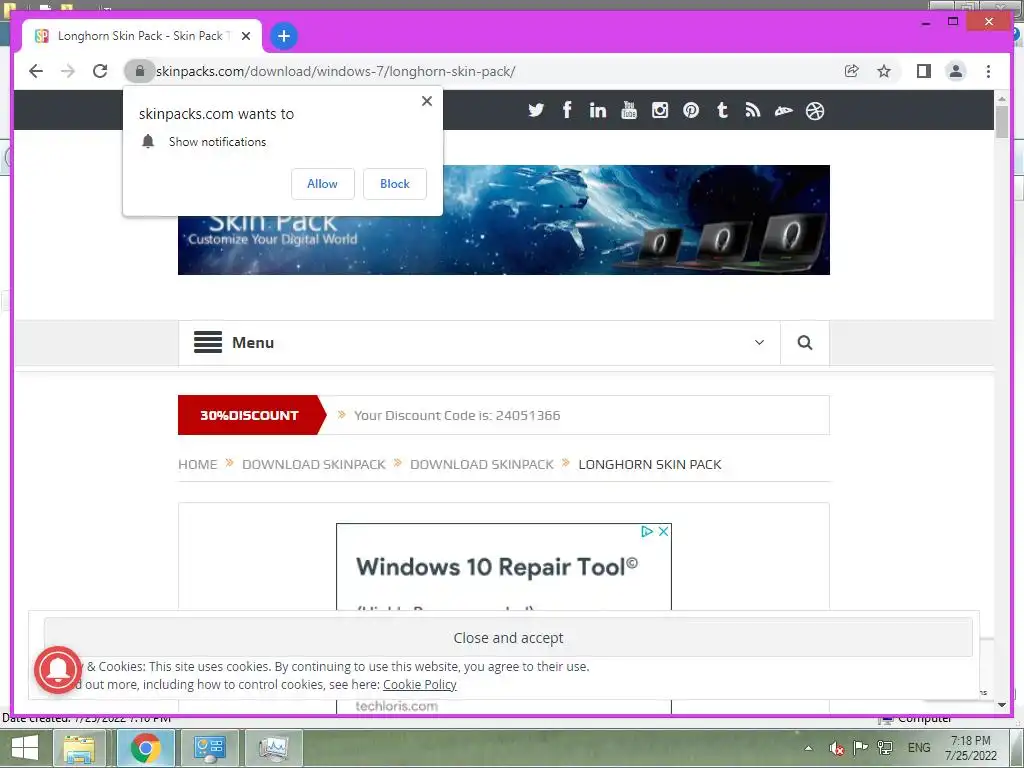Select the Longhorn Skin Pack tab
1024x768 pixels.
(x=142, y=36)
